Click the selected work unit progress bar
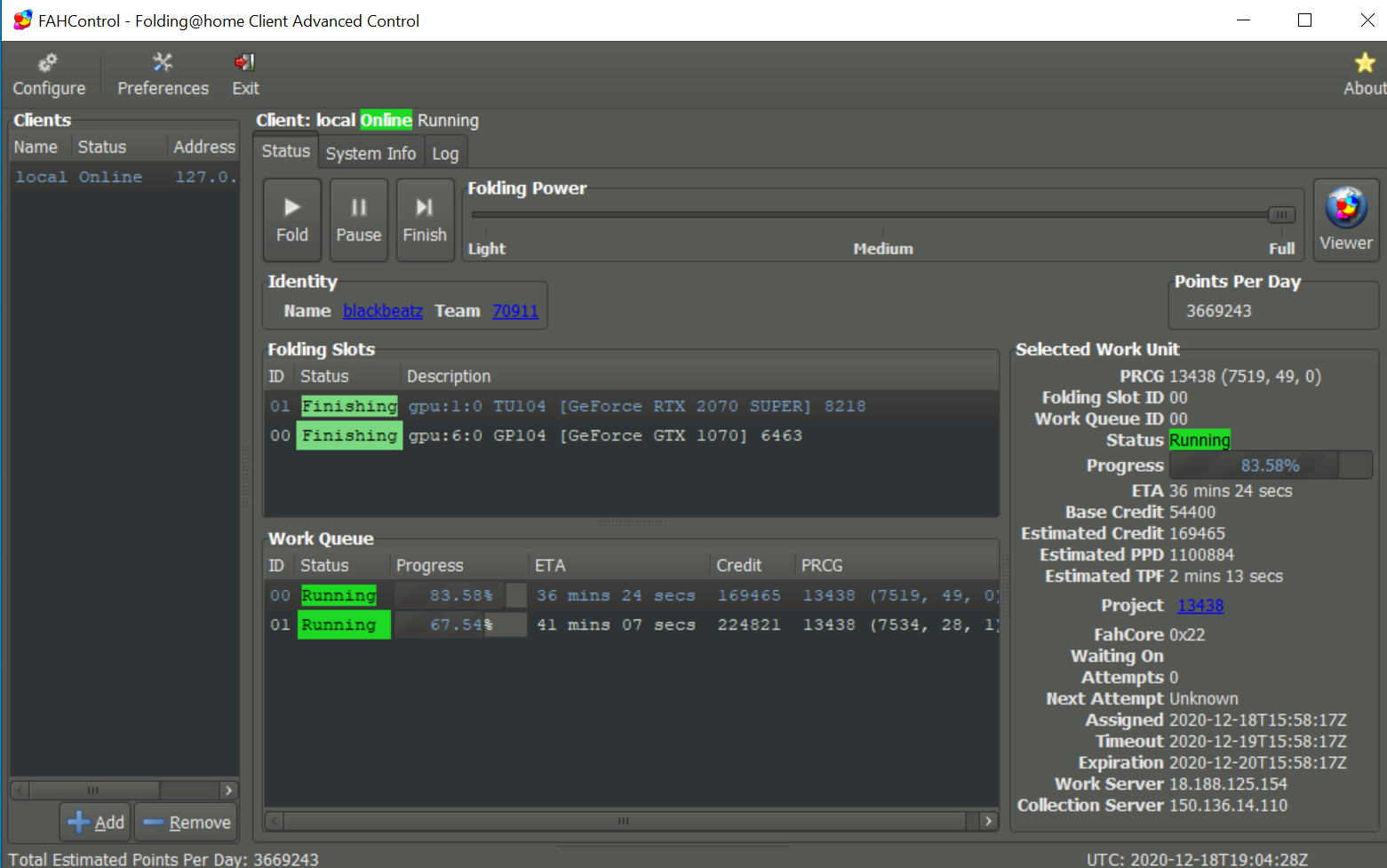Image resolution: width=1387 pixels, height=868 pixels. coord(1271,466)
